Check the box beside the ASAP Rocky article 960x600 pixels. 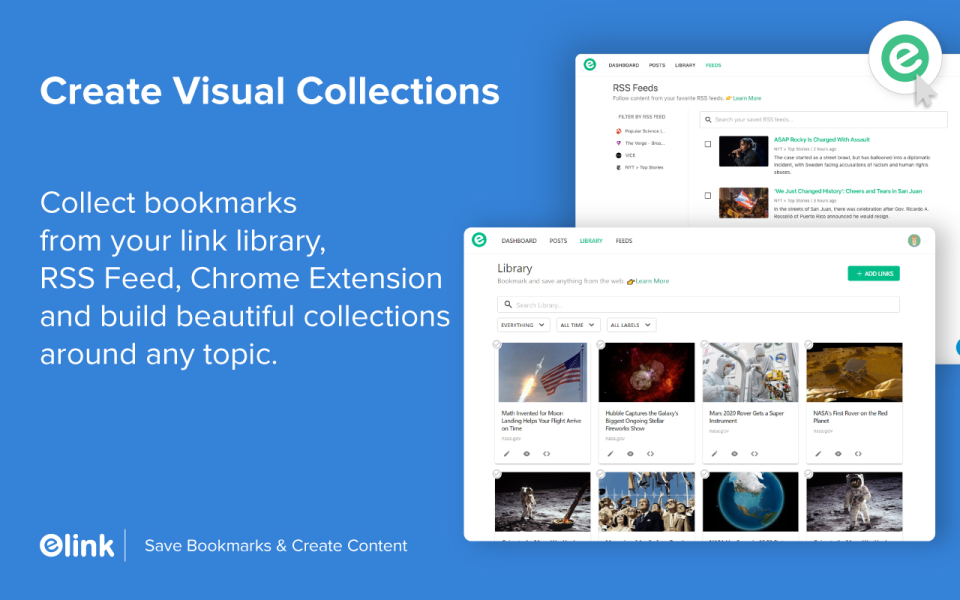(x=707, y=144)
